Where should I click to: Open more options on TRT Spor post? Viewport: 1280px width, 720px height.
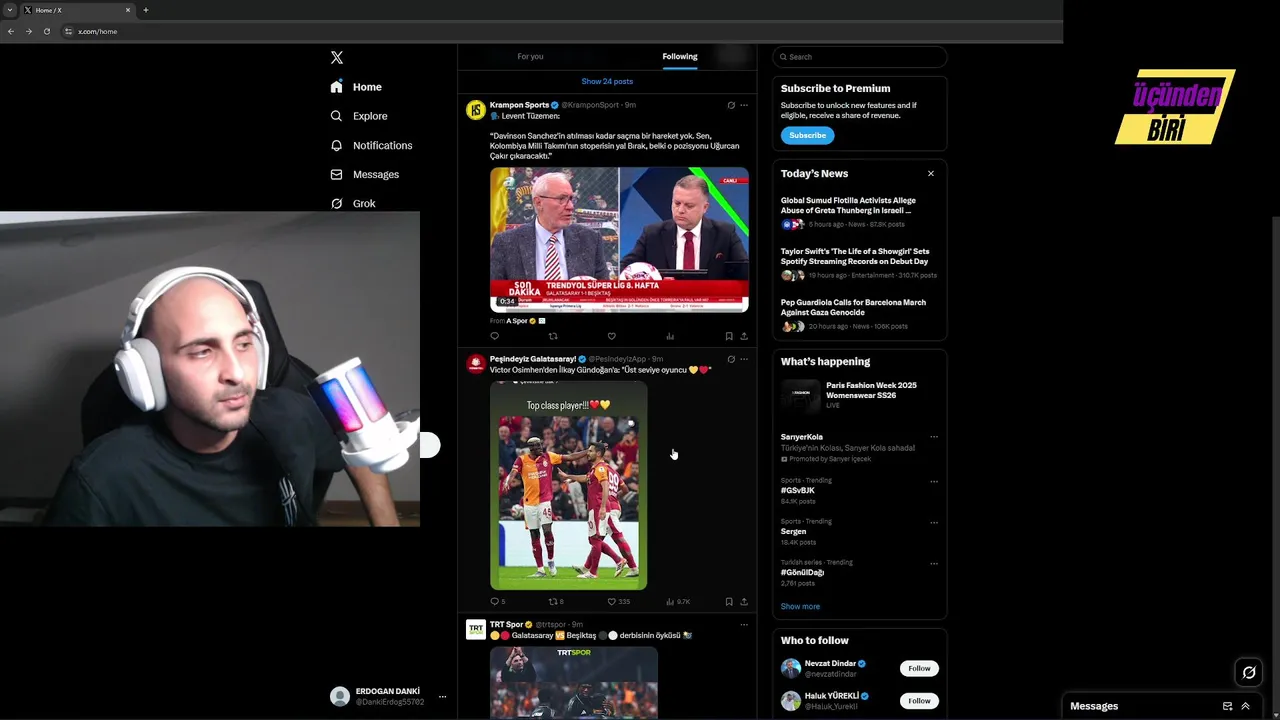[744, 625]
